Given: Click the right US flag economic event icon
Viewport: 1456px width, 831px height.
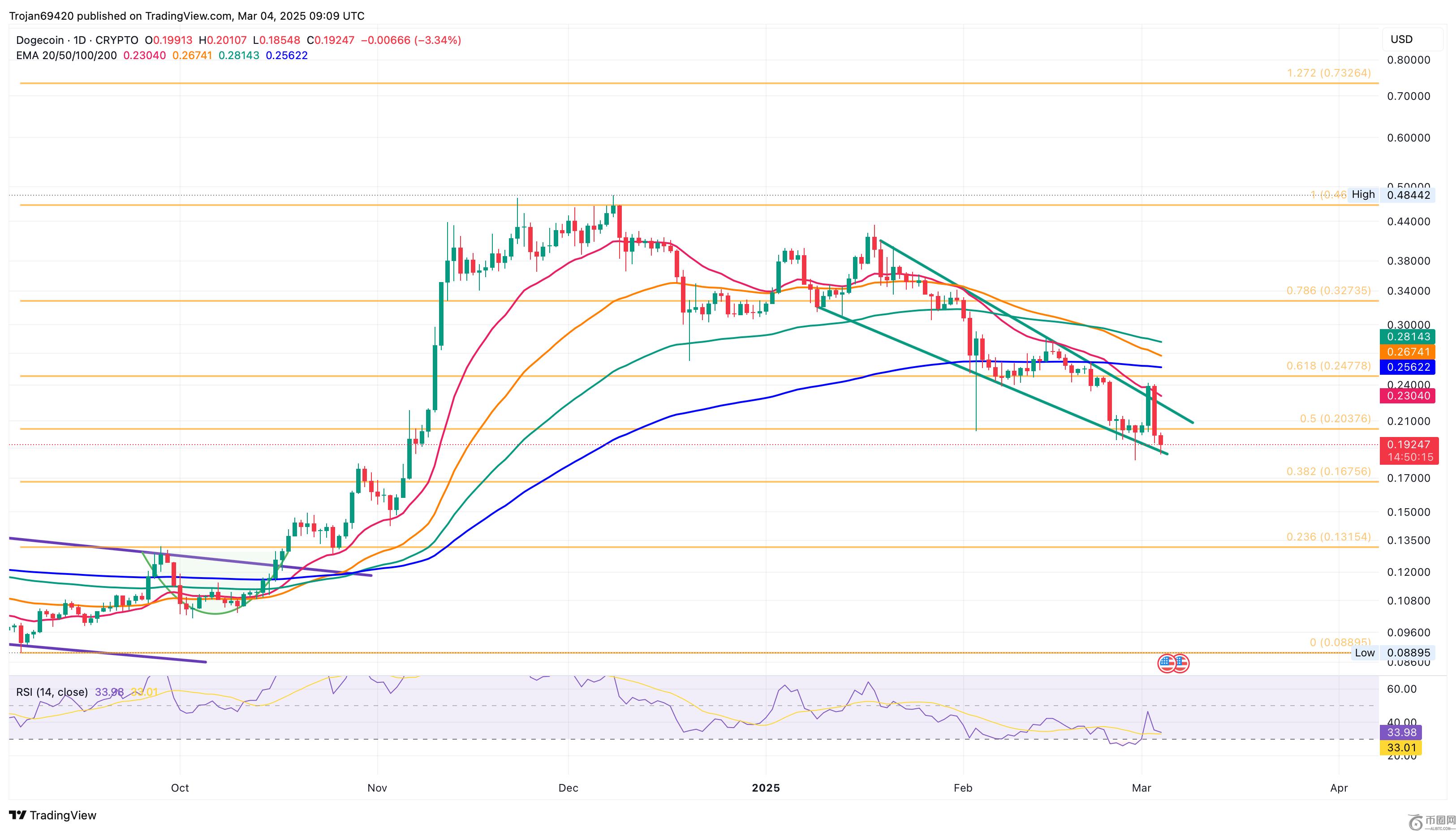Looking at the screenshot, I should coord(1181,663).
